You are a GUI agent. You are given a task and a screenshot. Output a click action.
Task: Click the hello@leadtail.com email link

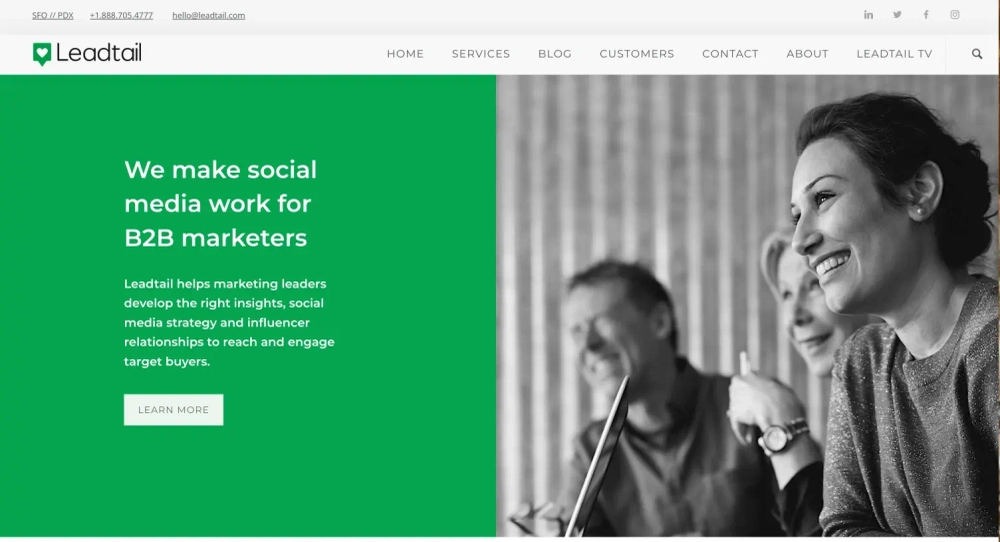[x=209, y=15]
